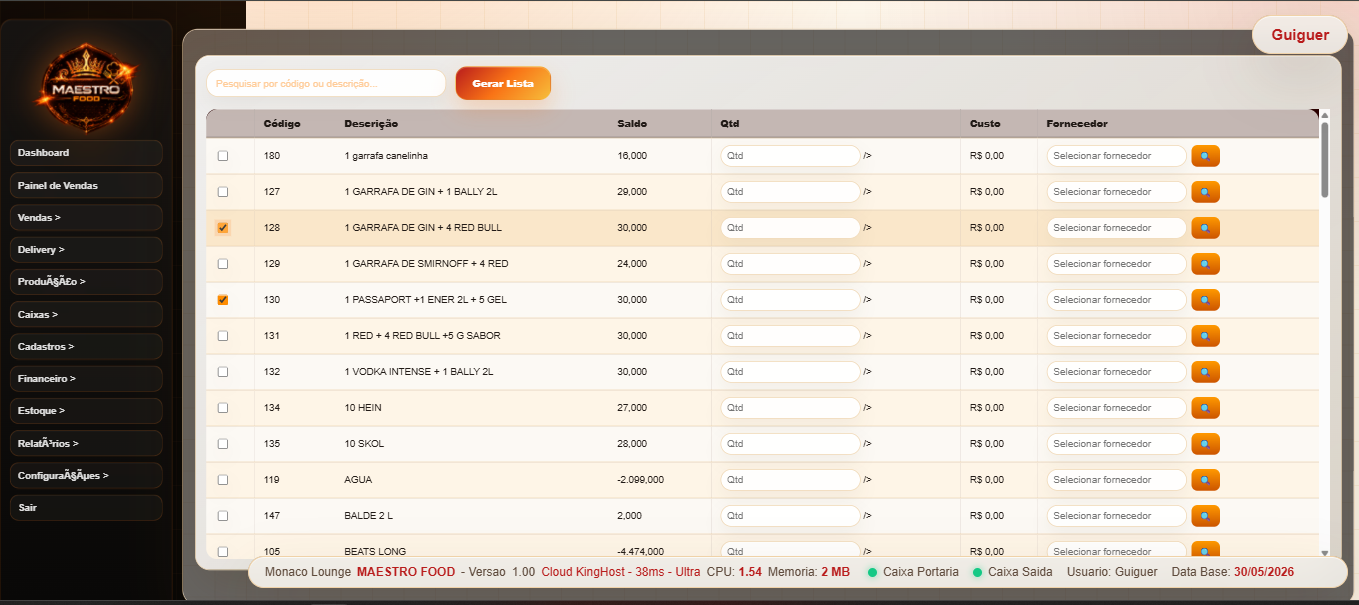Click Qtd field for item 130
Screen dimensions: 1359x605
(x=790, y=300)
